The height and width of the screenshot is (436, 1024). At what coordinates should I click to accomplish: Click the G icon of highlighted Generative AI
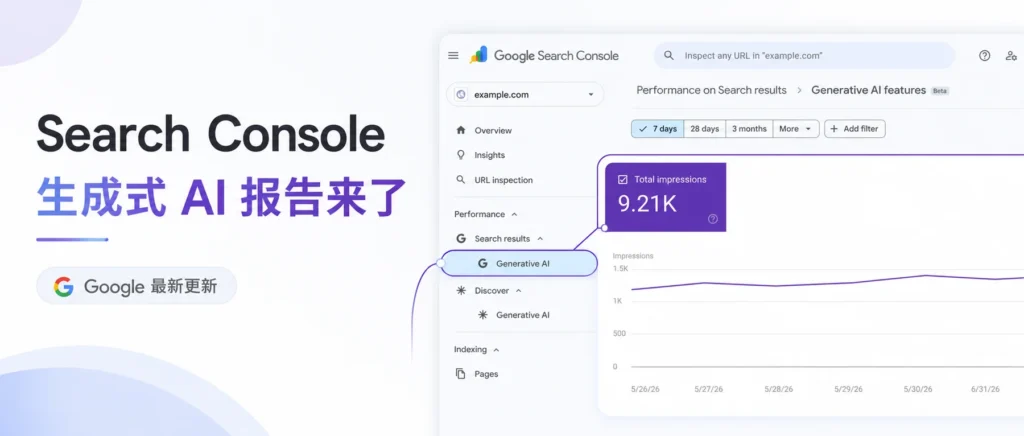[483, 264]
